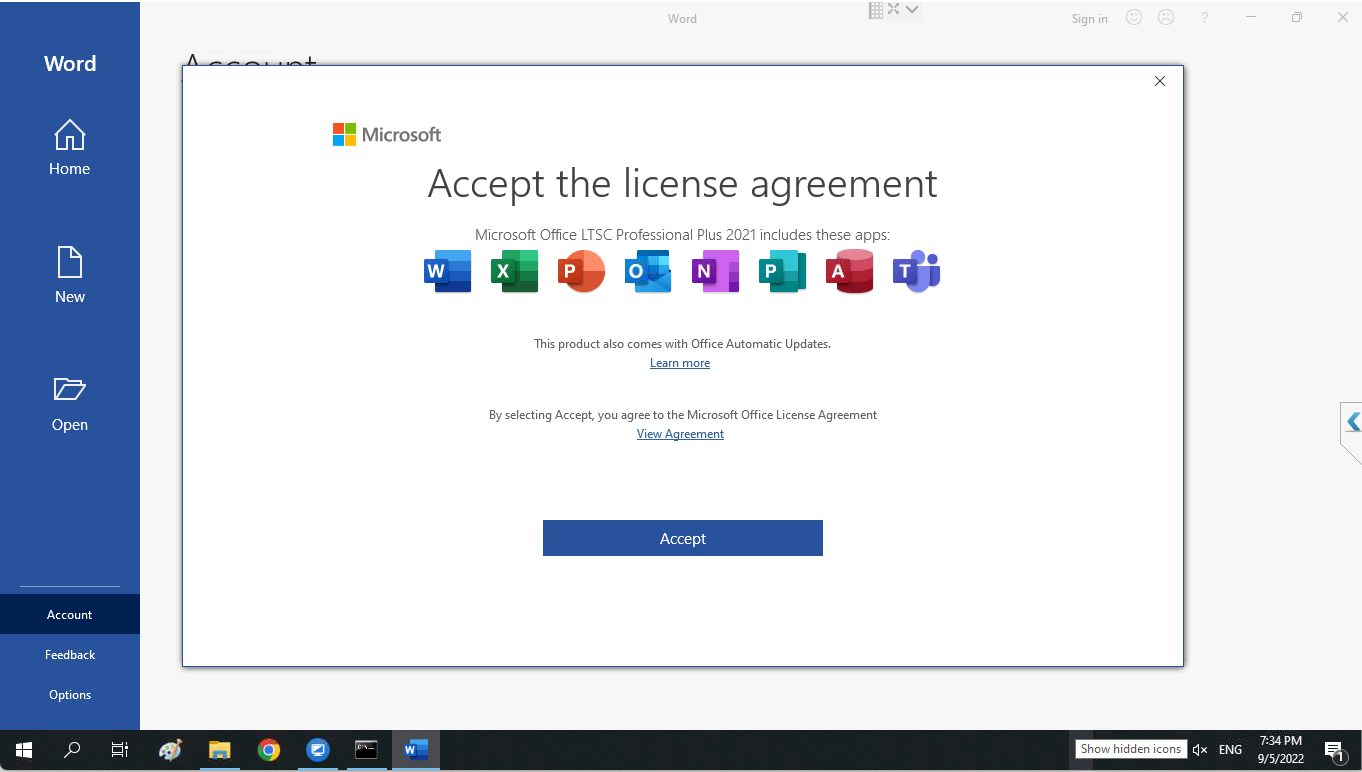This screenshot has width=1362, height=772.
Task: Open Feedback in Word sidebar
Action: click(70, 655)
